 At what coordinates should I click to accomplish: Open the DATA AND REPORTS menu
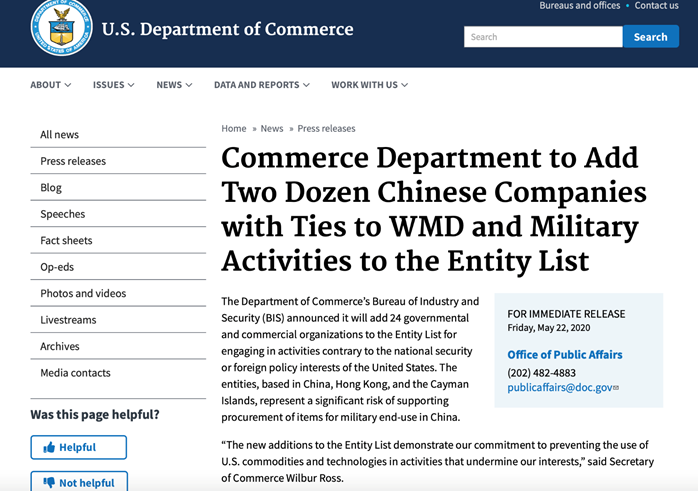(x=261, y=85)
